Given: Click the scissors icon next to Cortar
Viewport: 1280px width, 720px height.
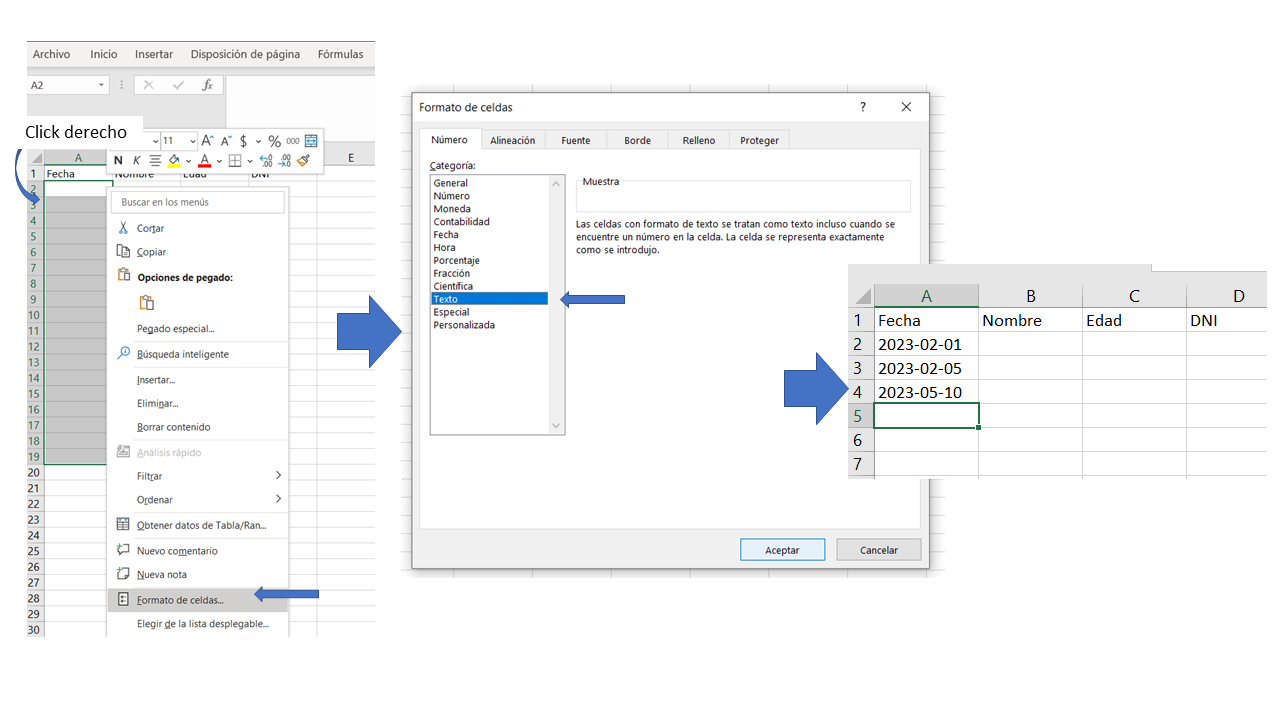Looking at the screenshot, I should pos(123,228).
